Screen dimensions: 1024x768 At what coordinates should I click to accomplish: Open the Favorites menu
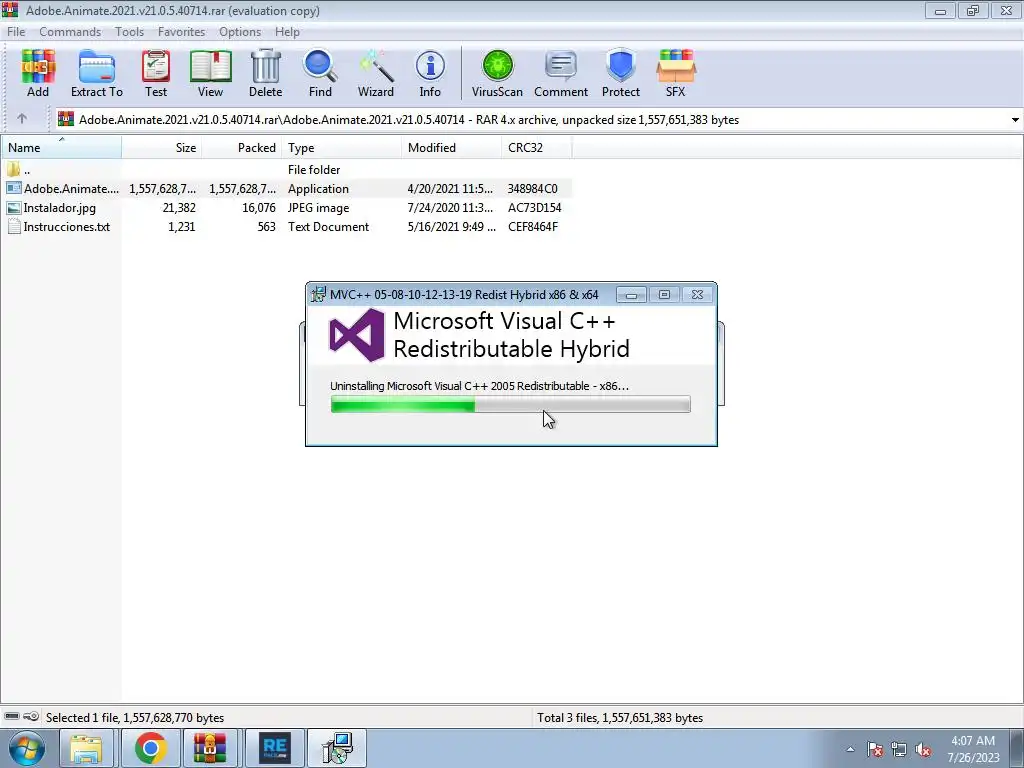[182, 31]
